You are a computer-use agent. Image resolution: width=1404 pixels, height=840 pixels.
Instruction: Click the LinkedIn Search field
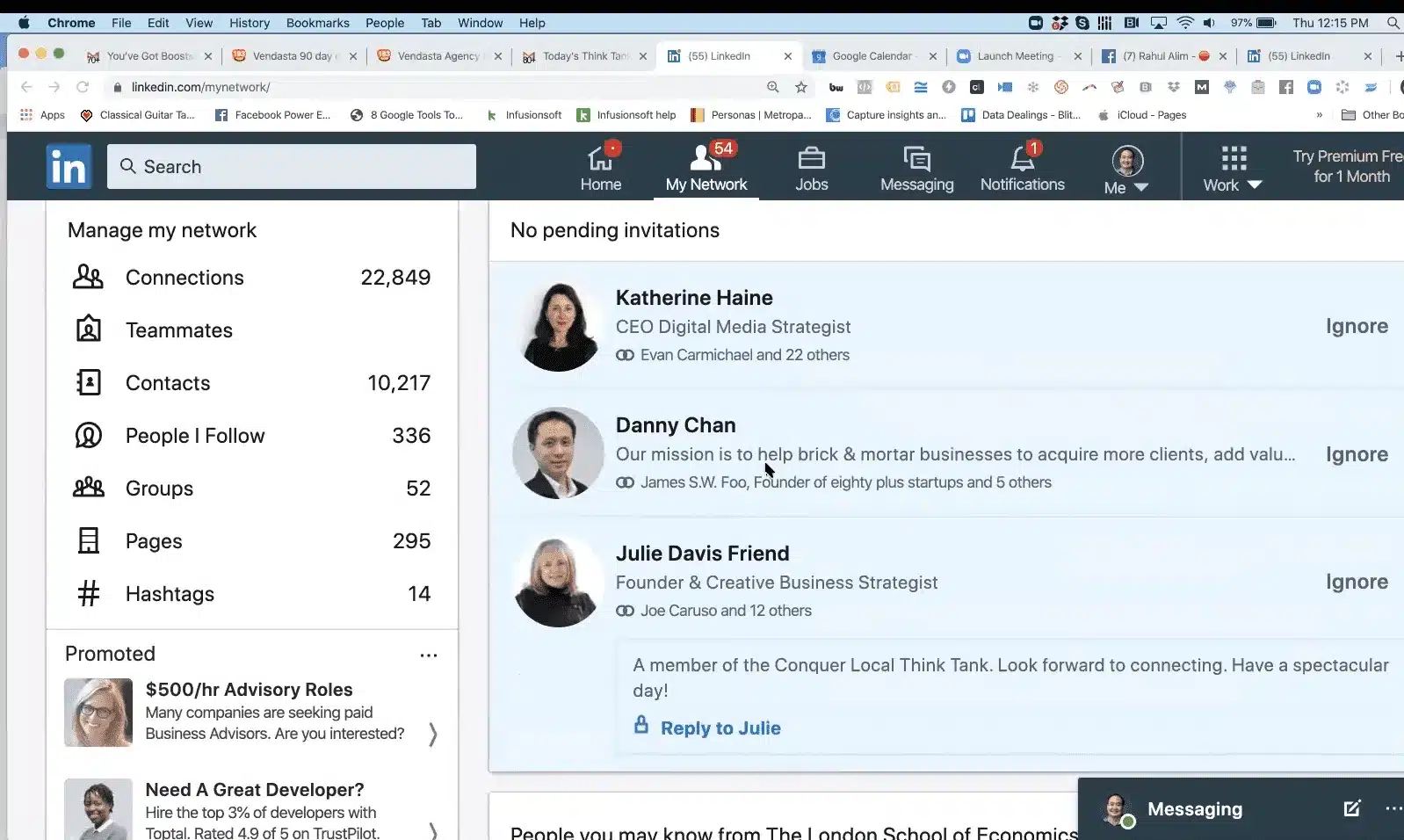[x=292, y=167]
